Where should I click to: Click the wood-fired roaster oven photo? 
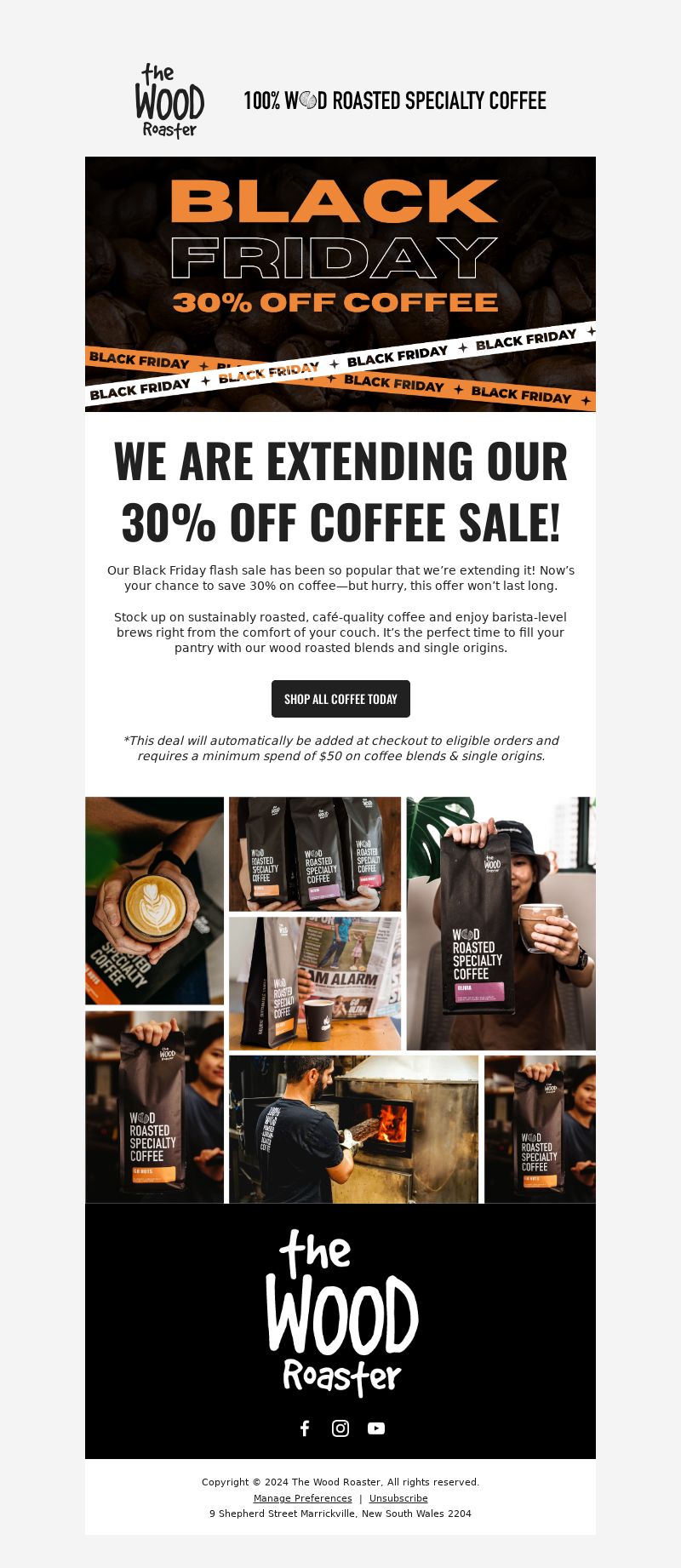point(353,1130)
